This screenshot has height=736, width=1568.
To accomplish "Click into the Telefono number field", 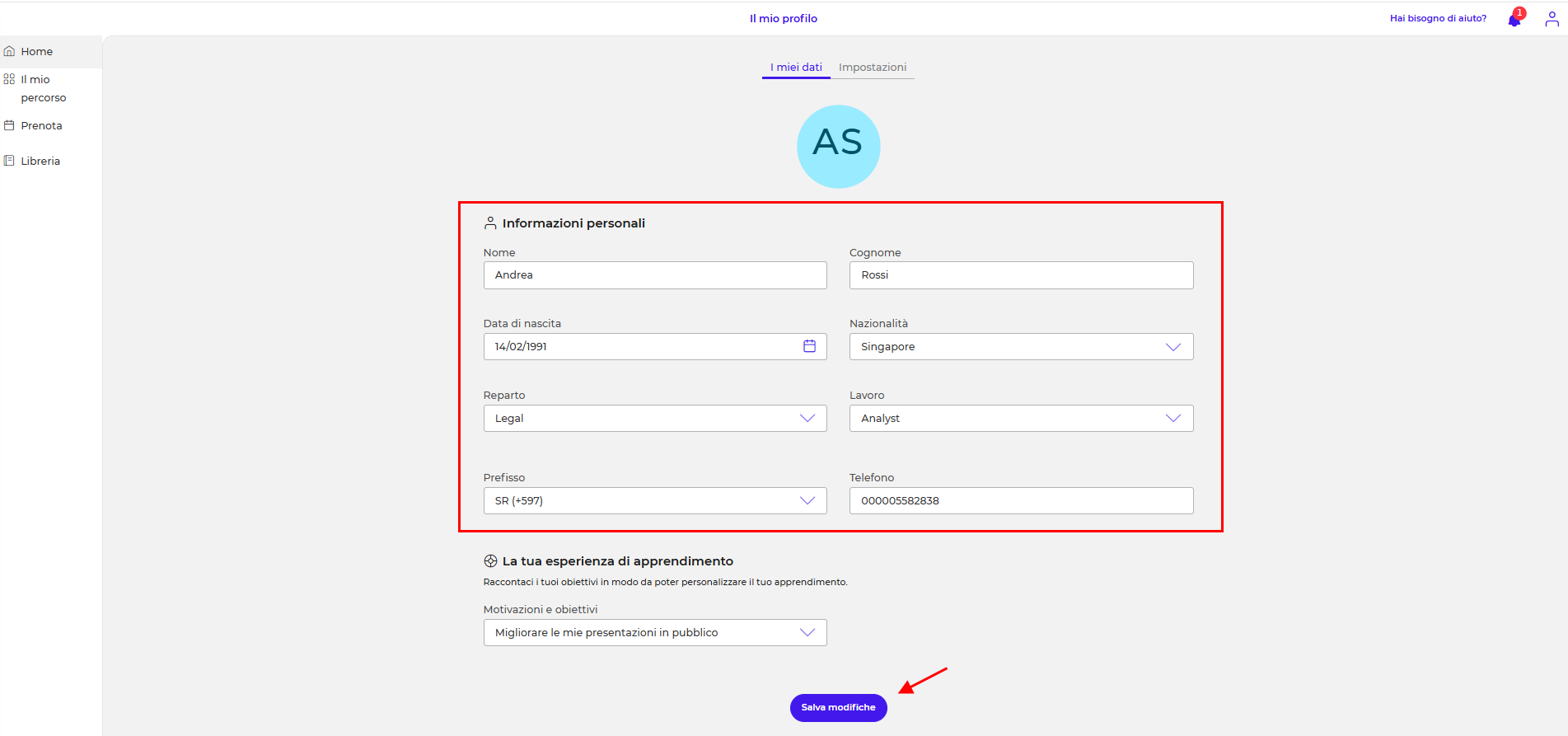I will click(x=1020, y=501).
